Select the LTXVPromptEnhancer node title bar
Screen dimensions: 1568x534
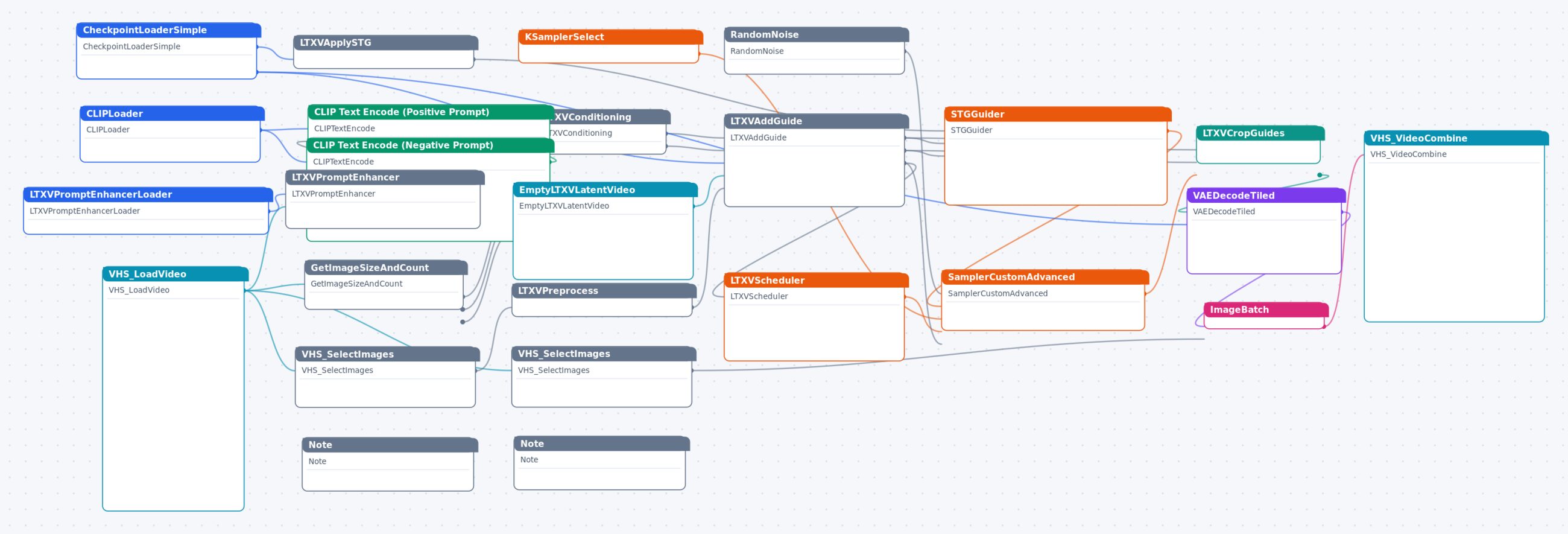point(385,177)
